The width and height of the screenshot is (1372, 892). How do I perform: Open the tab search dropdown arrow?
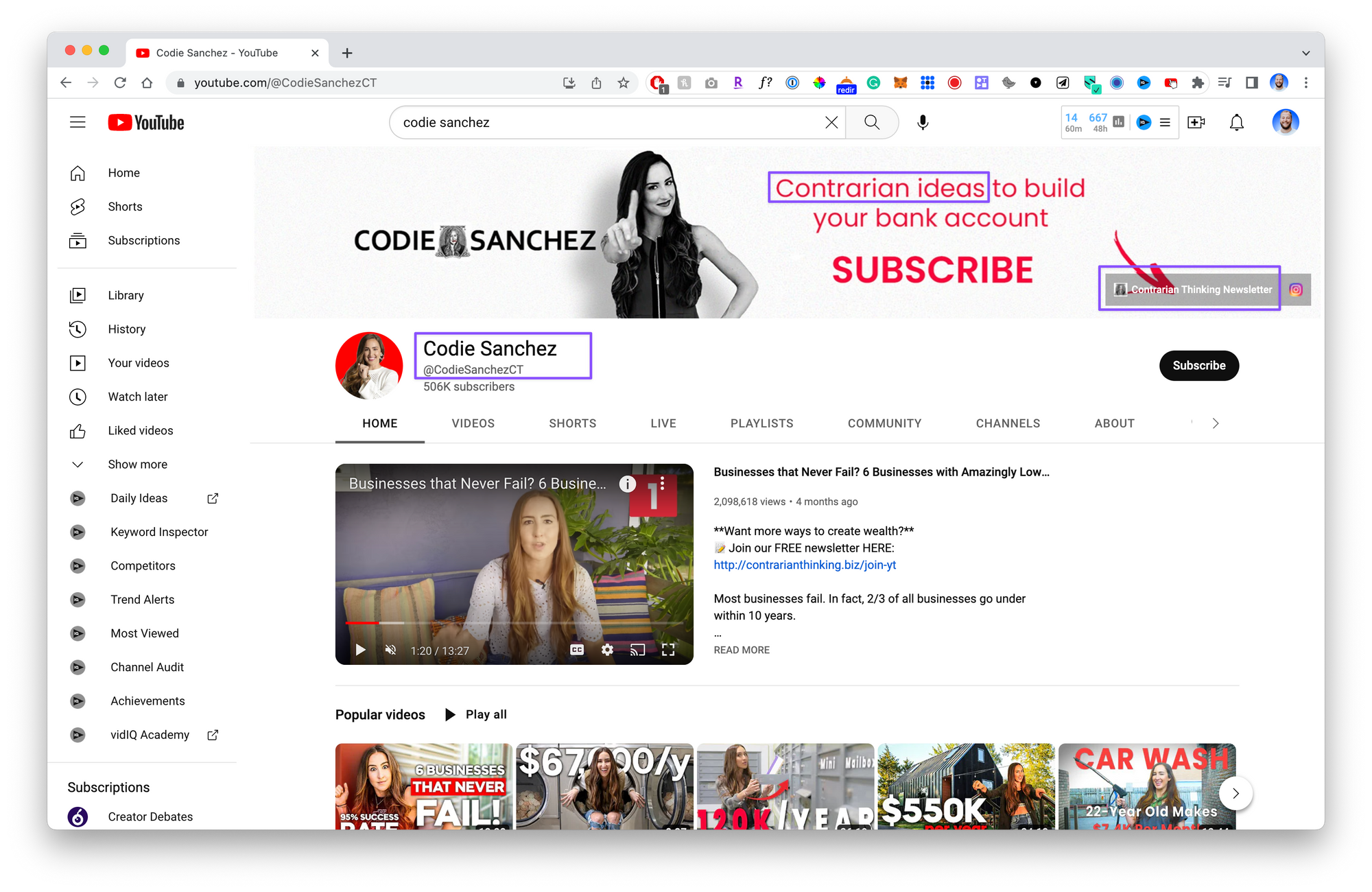[x=1305, y=53]
